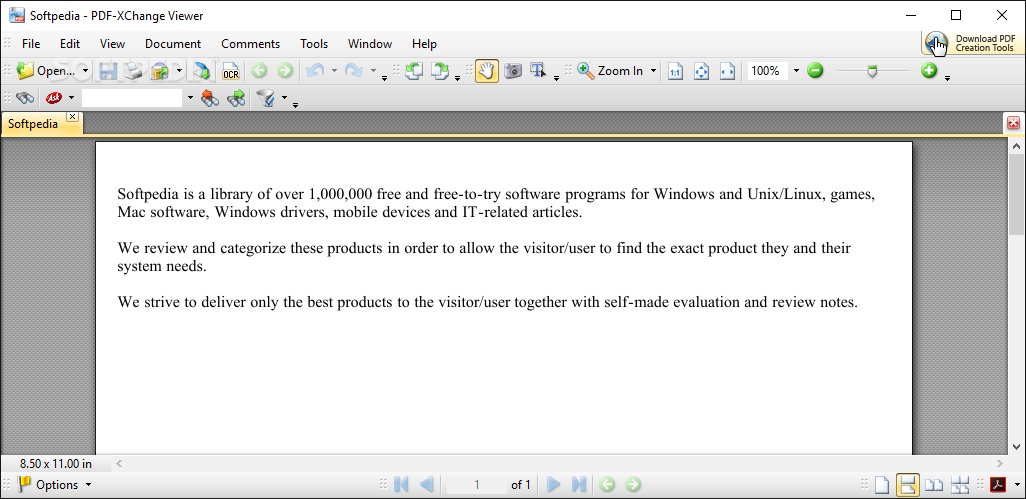Print the document using the printer icon

click(134, 71)
